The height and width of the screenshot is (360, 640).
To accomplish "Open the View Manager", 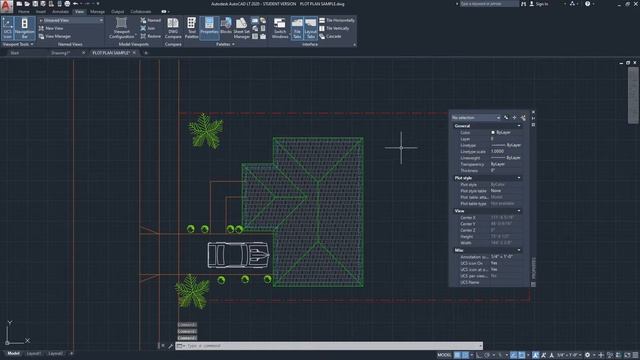I will point(55,36).
